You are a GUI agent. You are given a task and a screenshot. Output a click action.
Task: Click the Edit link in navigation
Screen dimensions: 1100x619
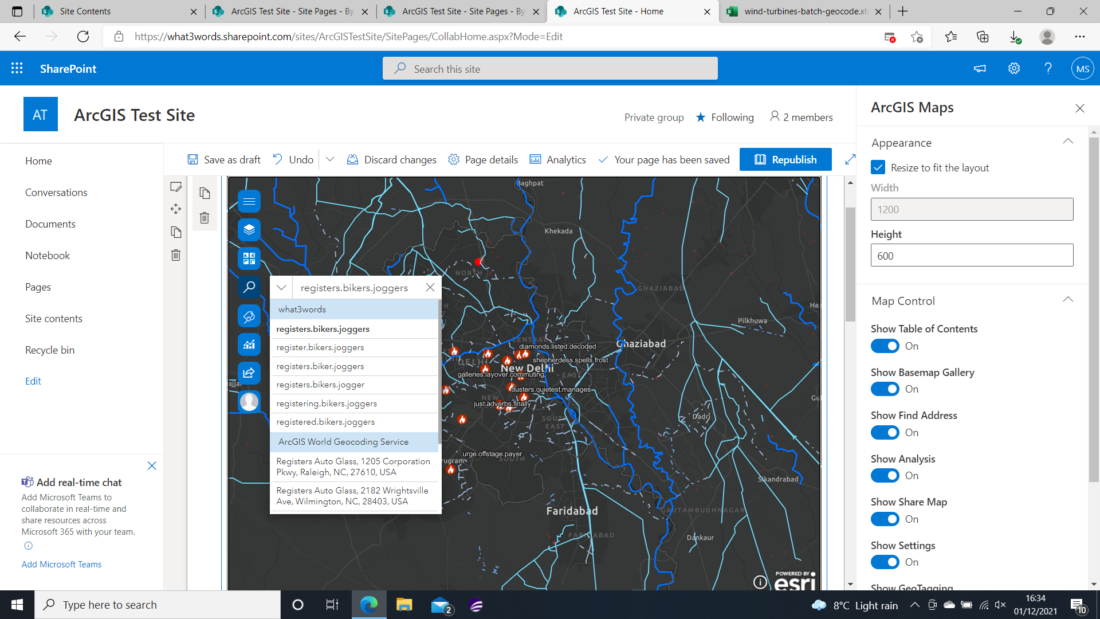click(33, 381)
